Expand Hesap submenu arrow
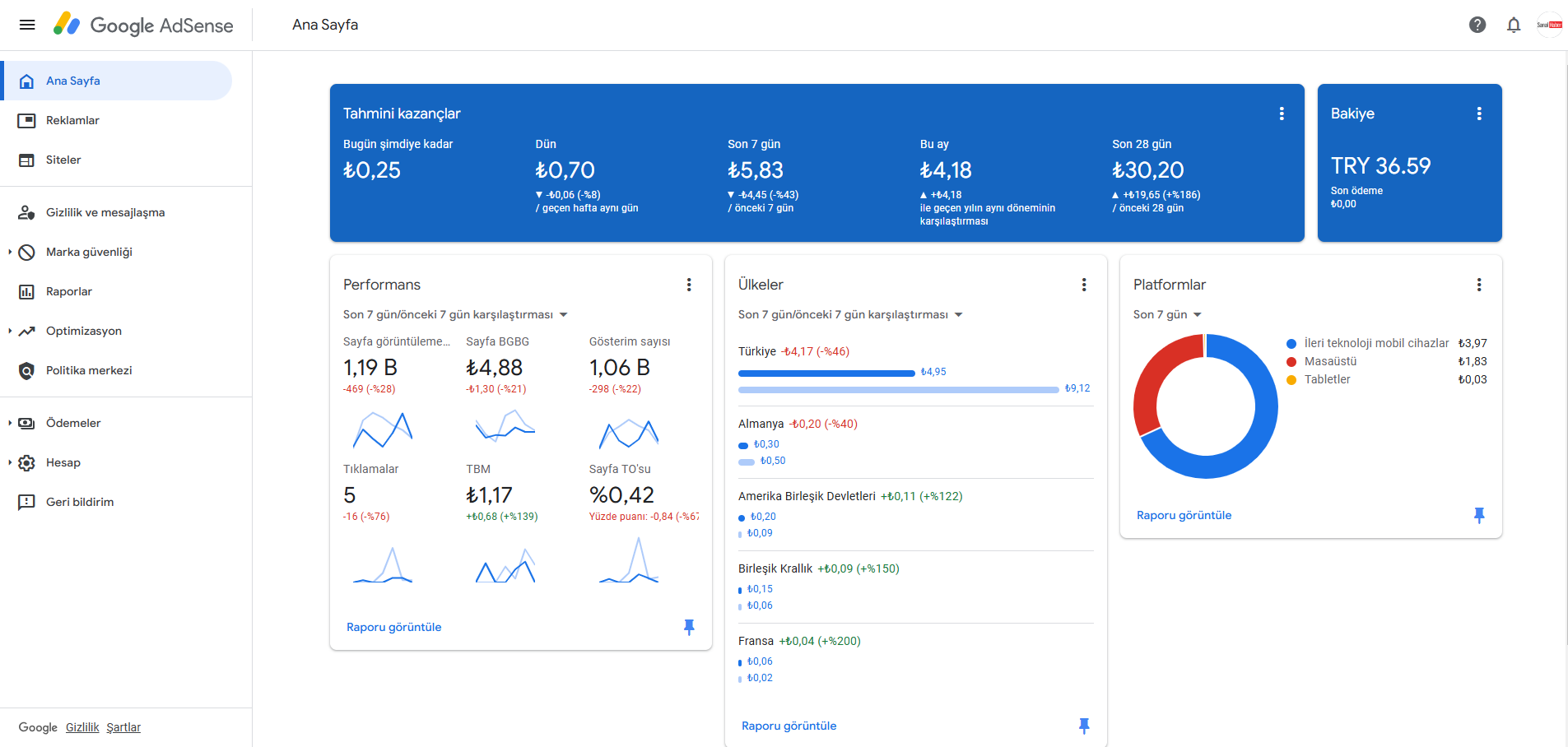Viewport: 1568px width, 747px height. [10, 462]
